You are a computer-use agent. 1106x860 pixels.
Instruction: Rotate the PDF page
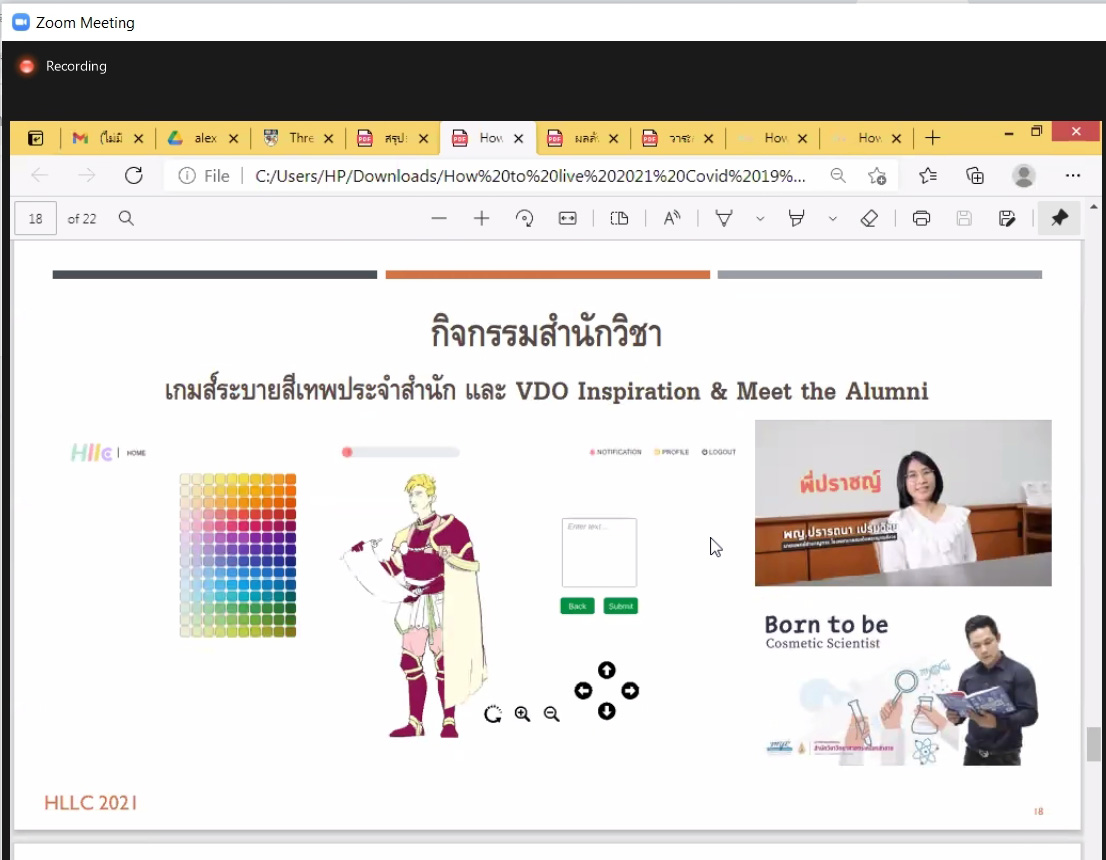click(x=526, y=218)
